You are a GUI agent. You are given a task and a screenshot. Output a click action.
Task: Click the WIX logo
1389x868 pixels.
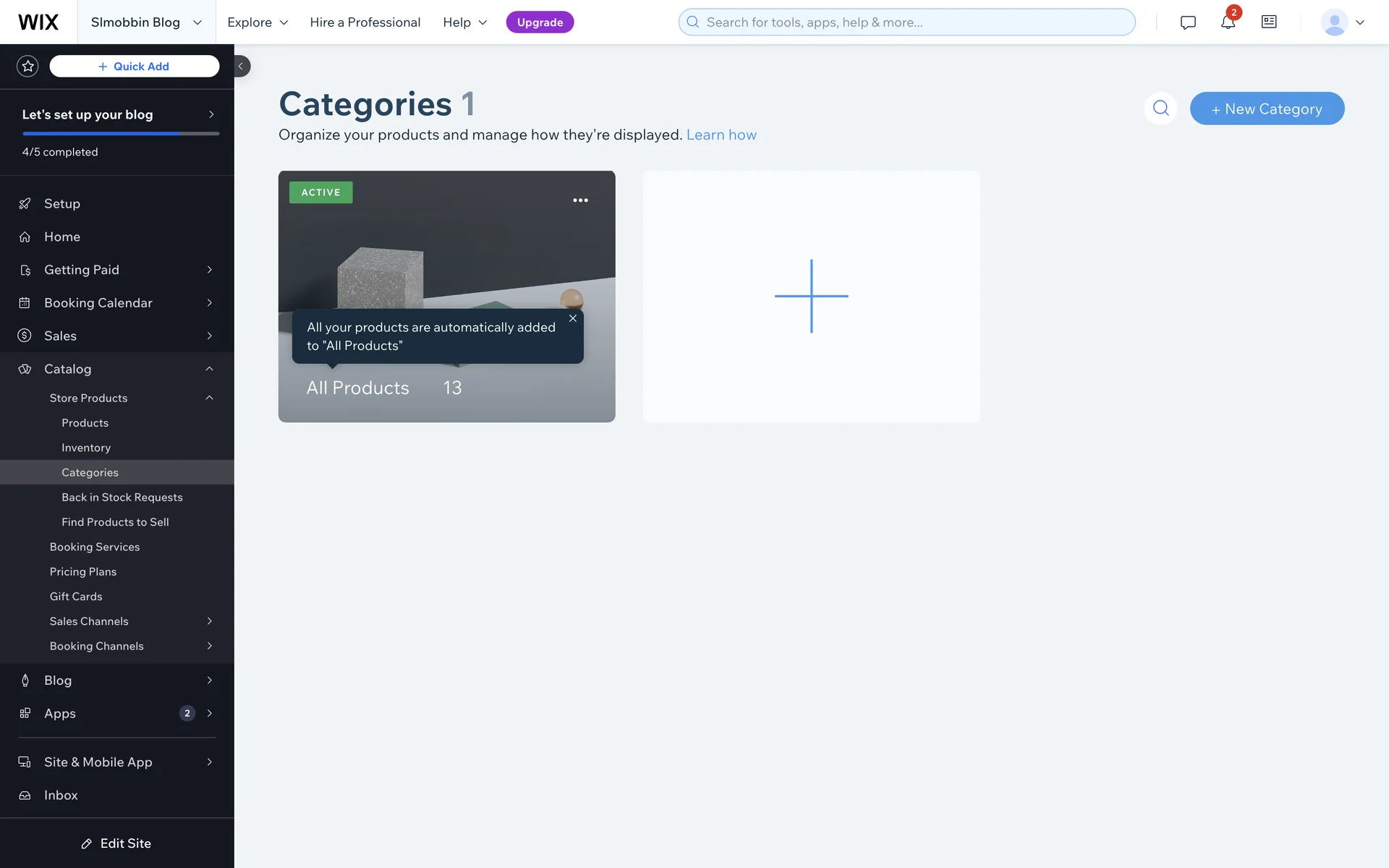click(x=38, y=22)
